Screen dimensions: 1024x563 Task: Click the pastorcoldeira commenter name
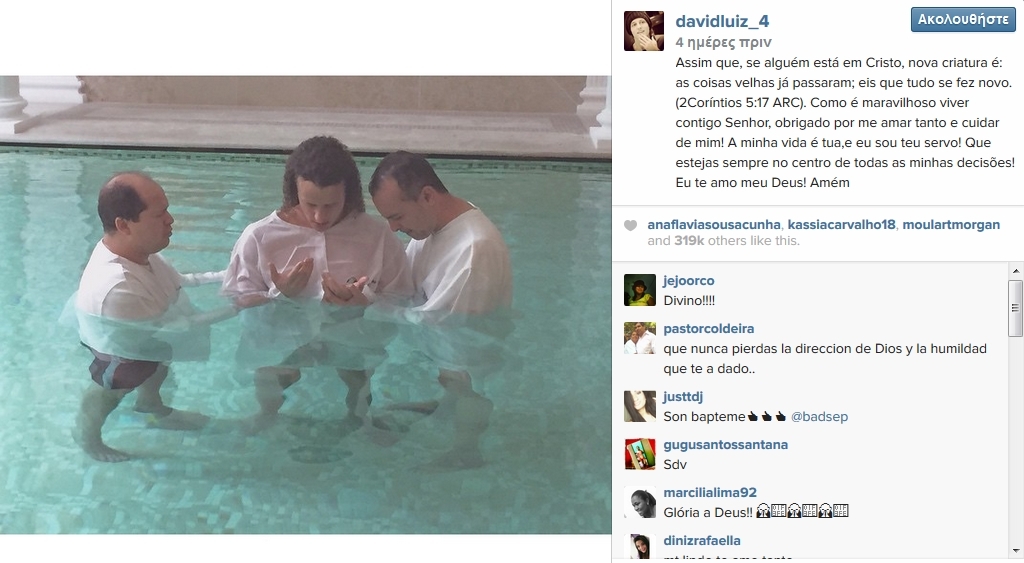[x=709, y=329]
